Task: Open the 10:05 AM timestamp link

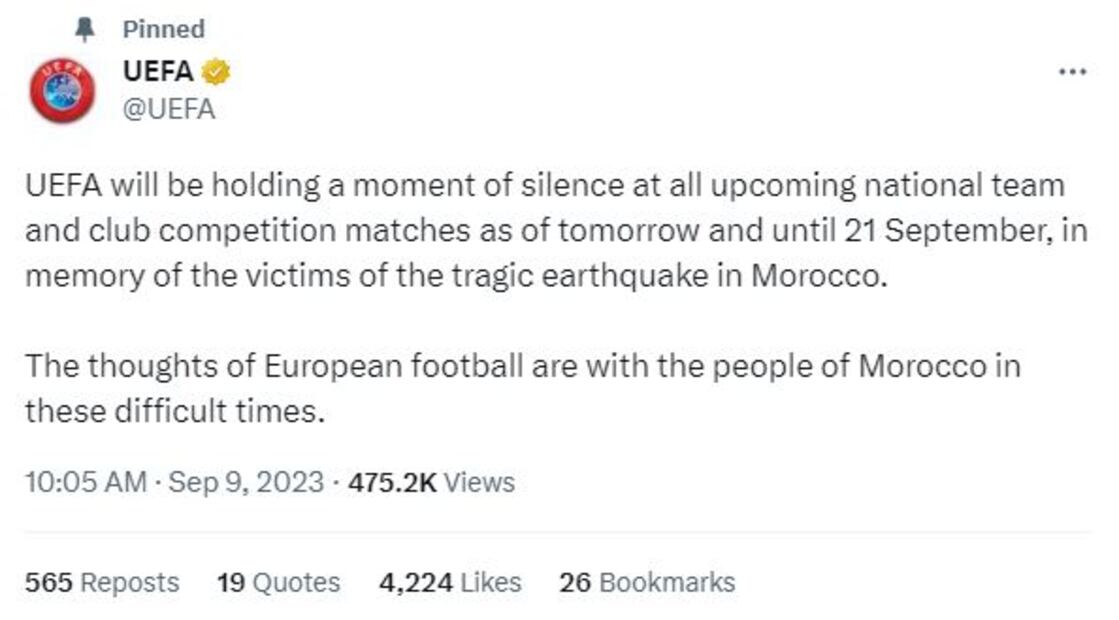Action: coord(86,482)
